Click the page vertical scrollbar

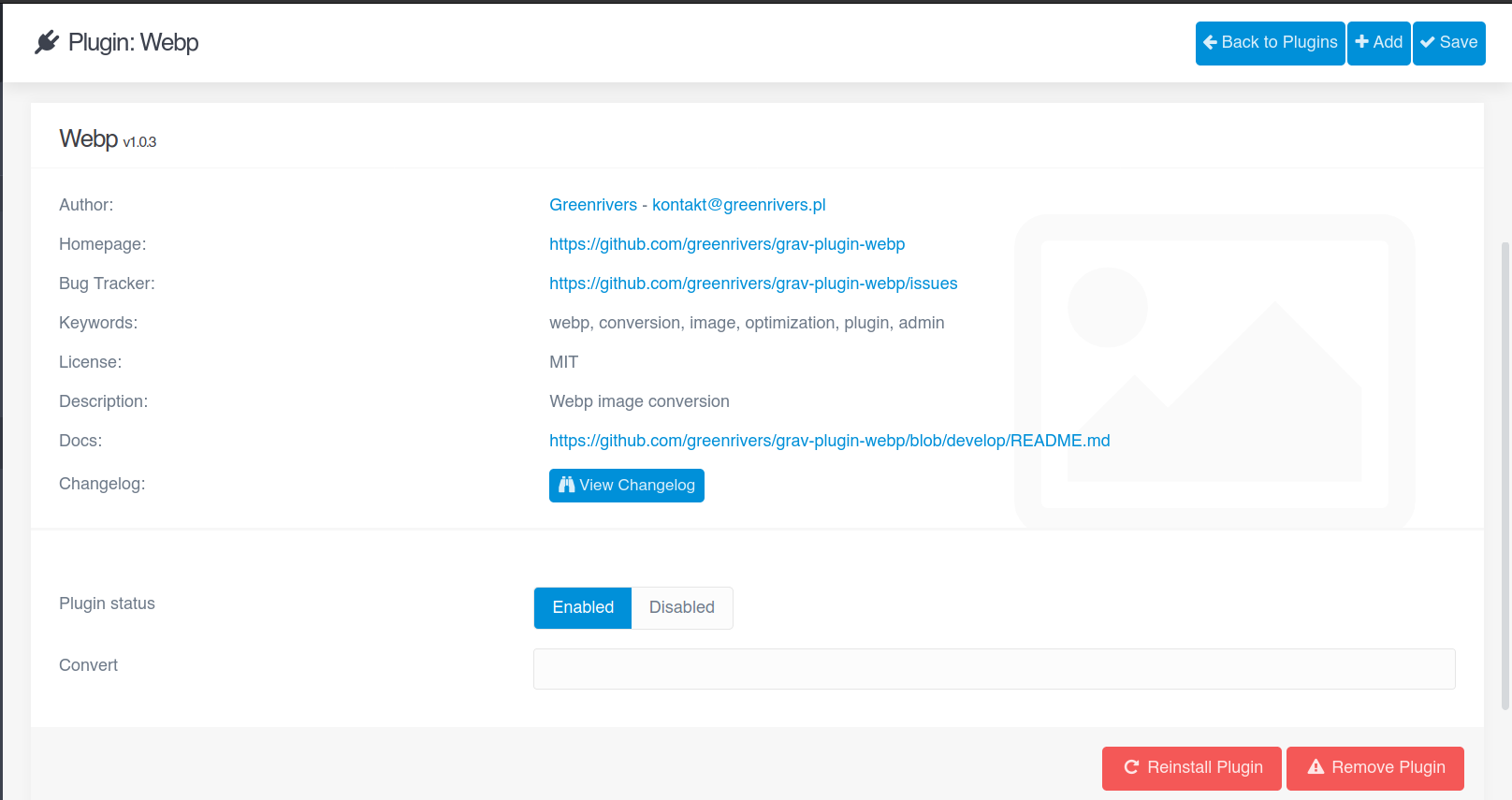pos(1505,475)
